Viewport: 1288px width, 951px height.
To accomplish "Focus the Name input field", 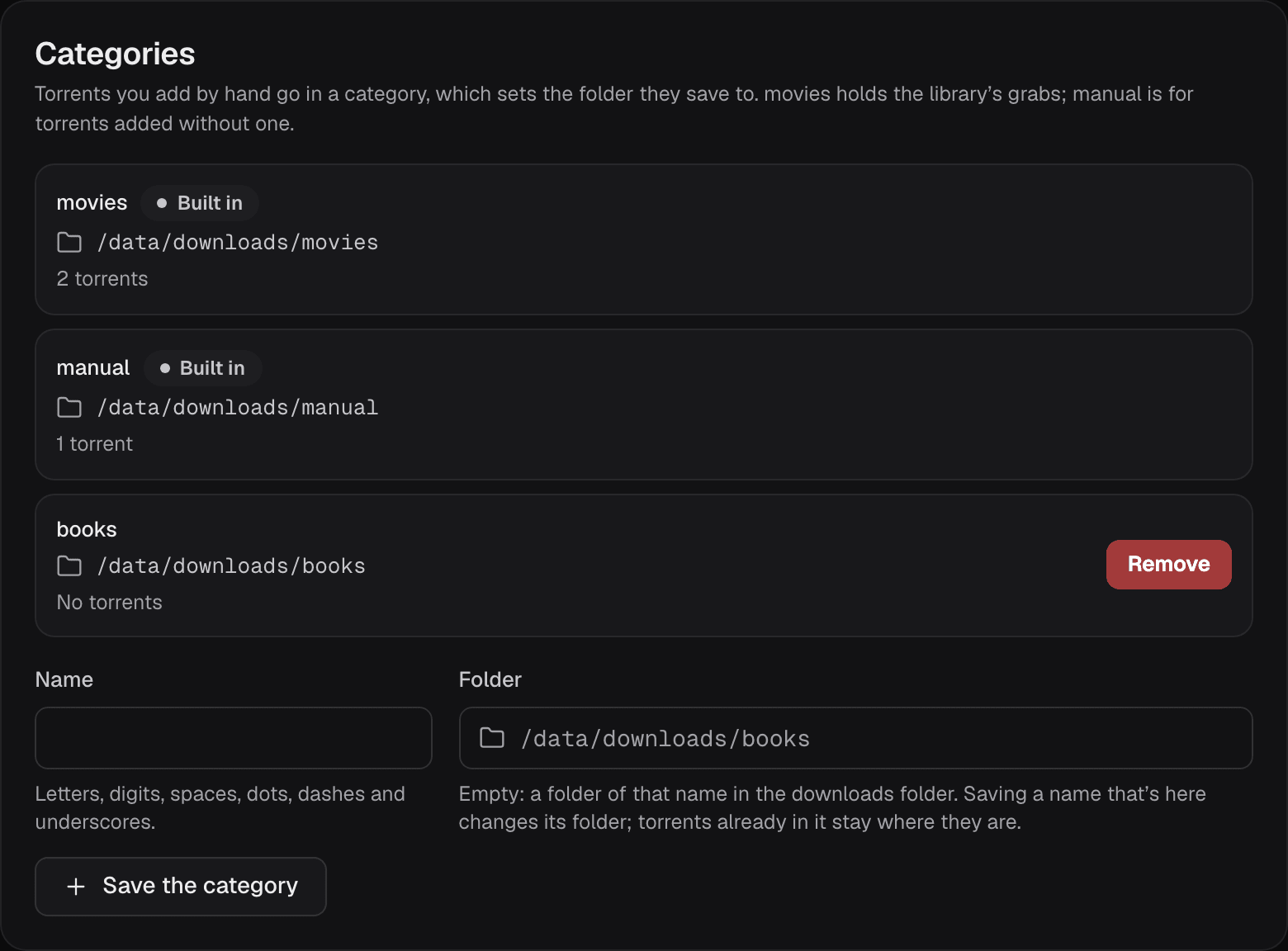I will [x=234, y=738].
